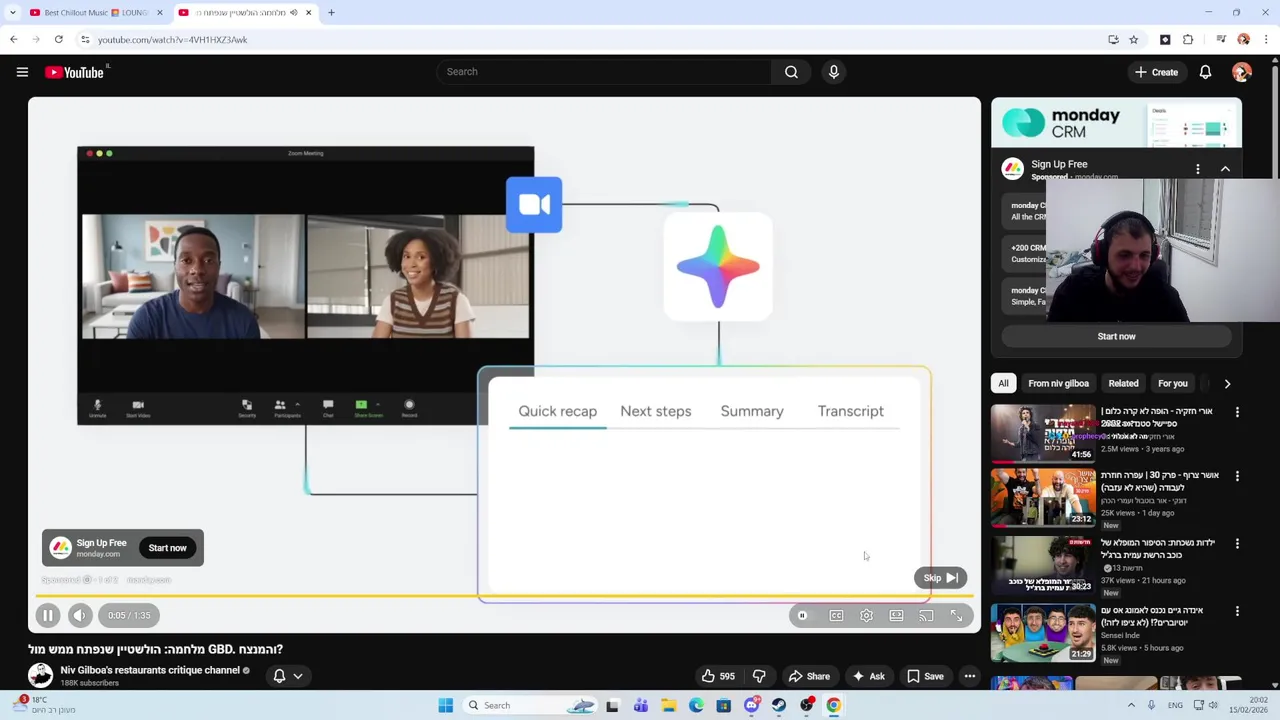Open more actions under the video
This screenshot has height=720, width=1280.
[969, 676]
